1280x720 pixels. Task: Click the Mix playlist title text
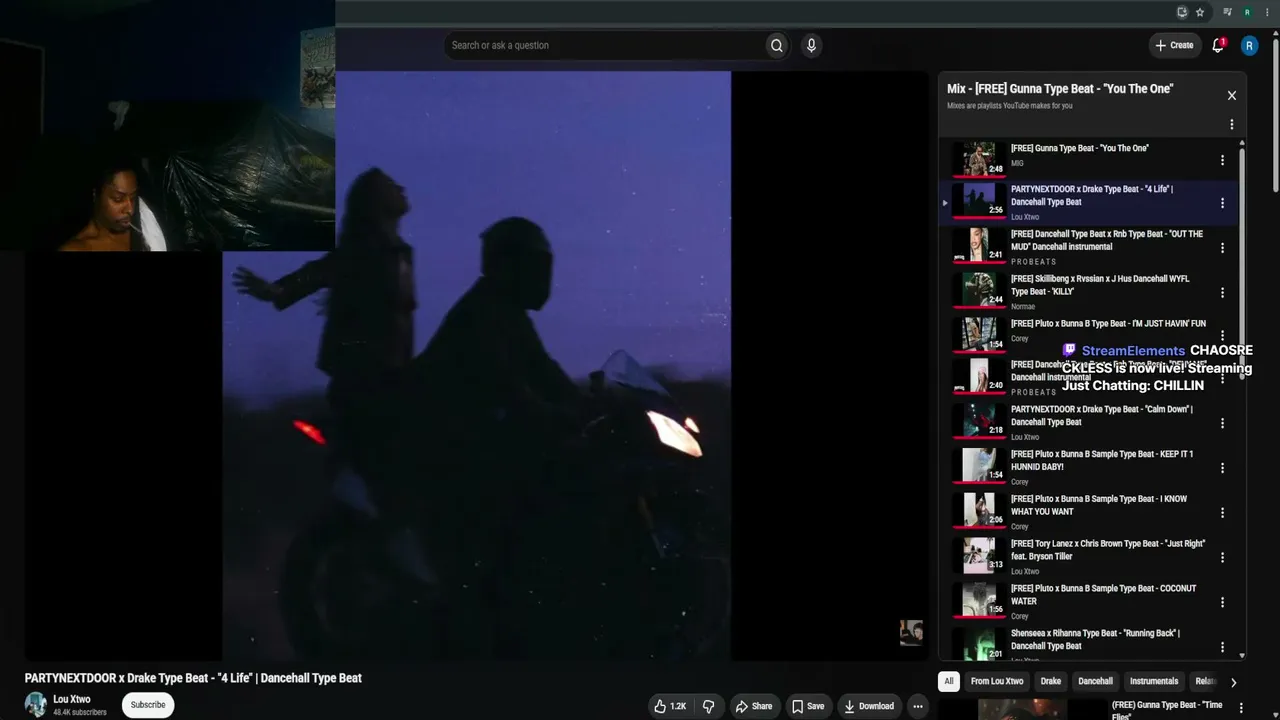click(x=1060, y=89)
